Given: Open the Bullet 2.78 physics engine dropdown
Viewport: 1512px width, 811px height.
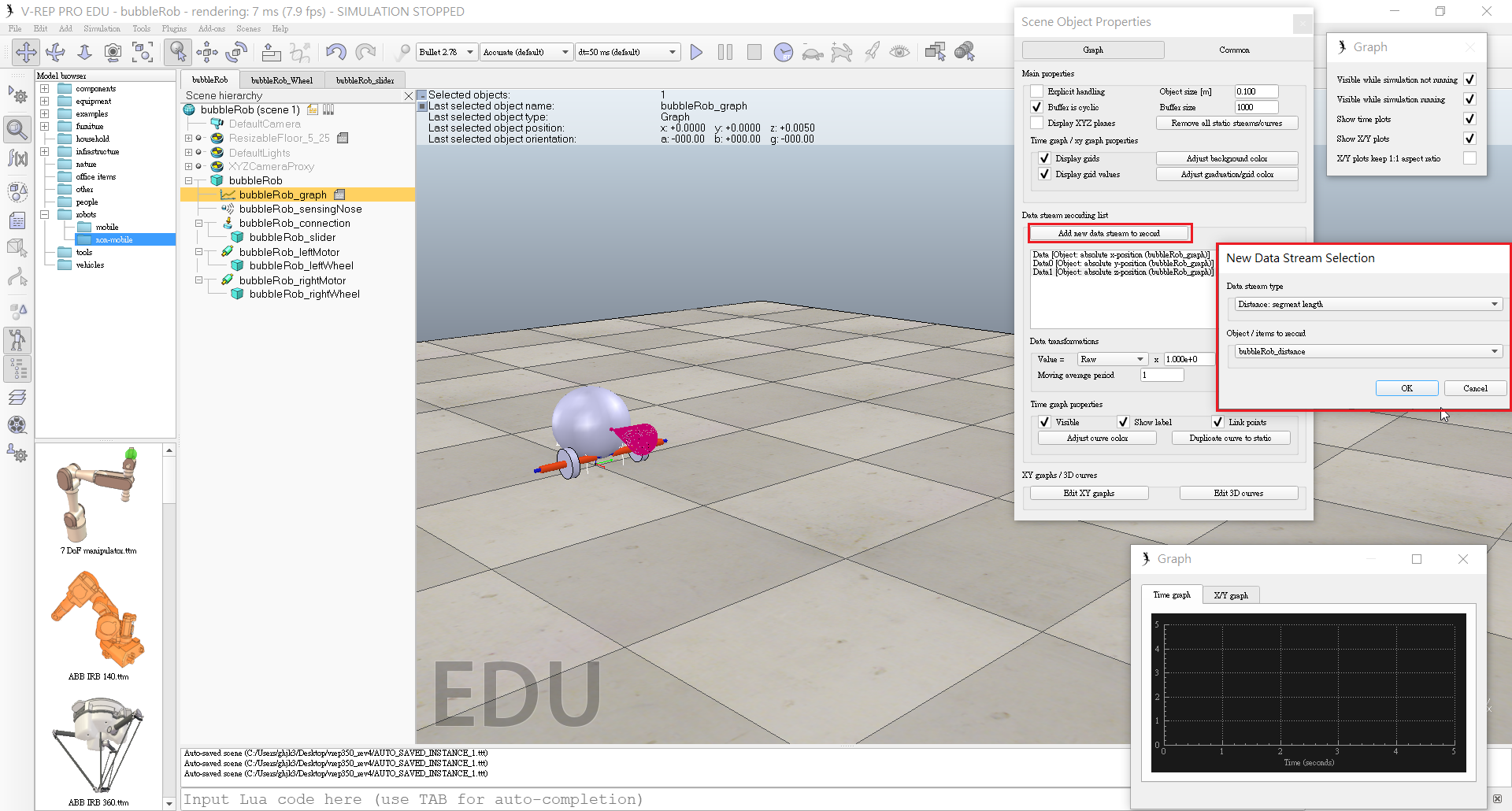Looking at the screenshot, I should (447, 52).
